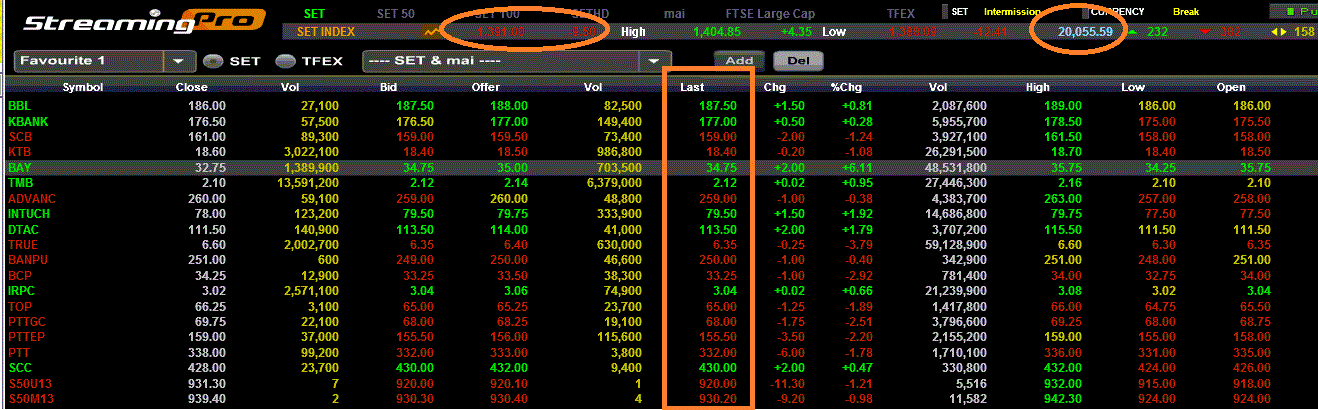
Task: Select the TFEX radio button
Action: [284, 61]
